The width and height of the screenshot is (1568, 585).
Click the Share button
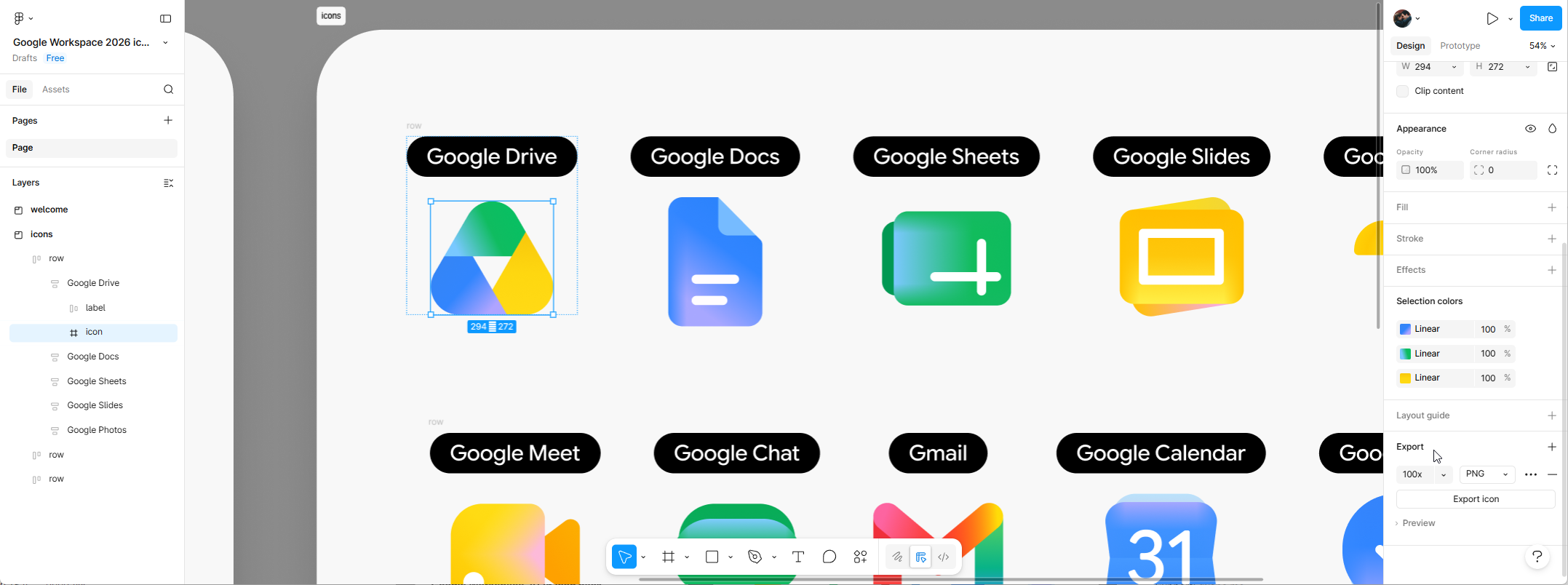pyautogui.click(x=1540, y=19)
